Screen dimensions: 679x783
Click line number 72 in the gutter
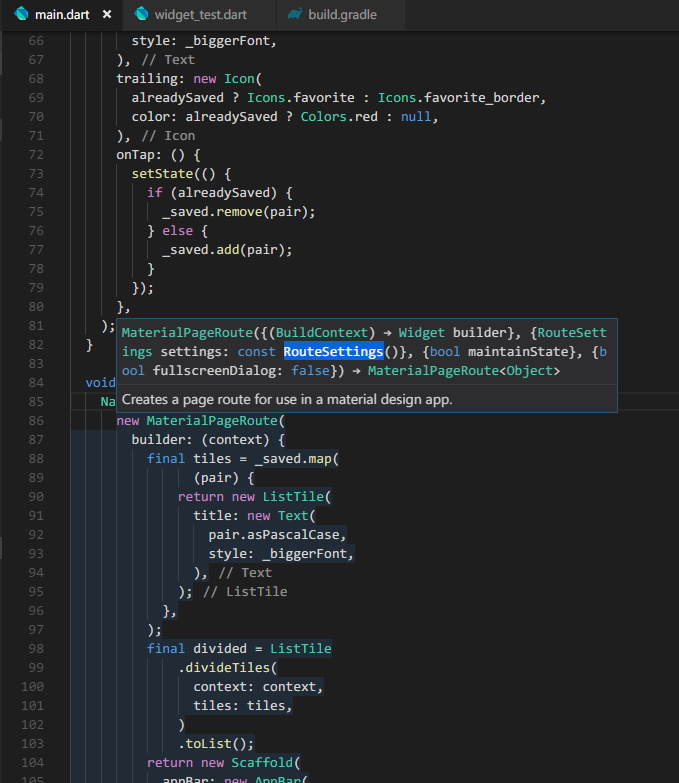coord(36,155)
